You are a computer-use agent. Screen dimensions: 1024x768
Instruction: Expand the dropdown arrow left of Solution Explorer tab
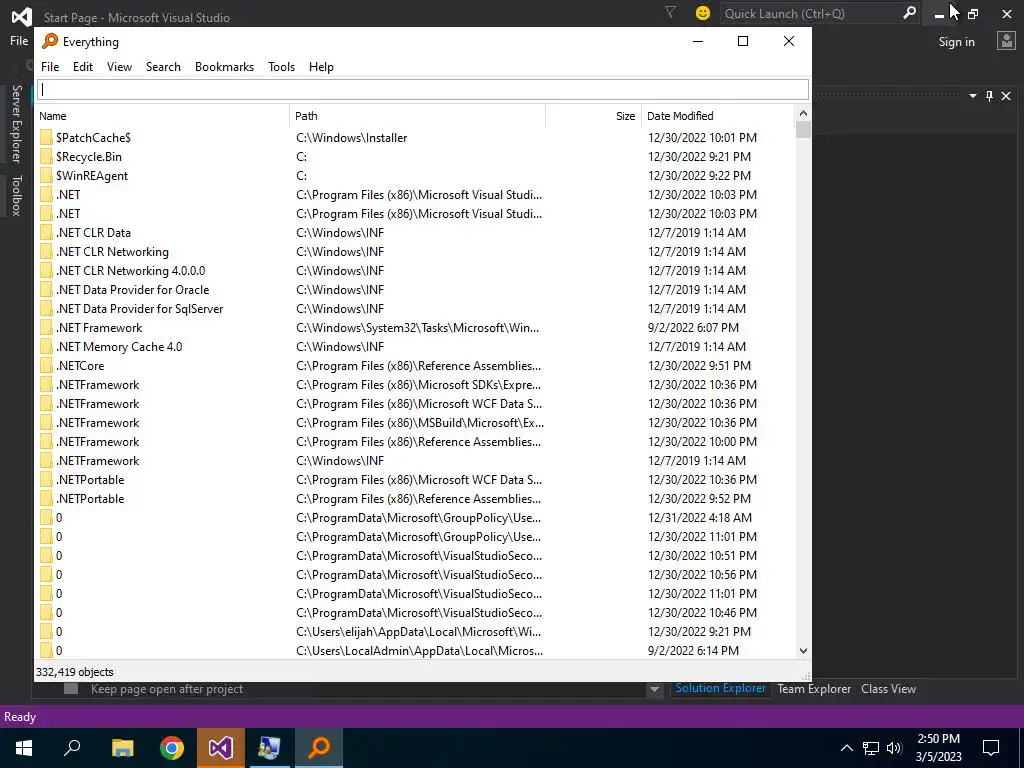tap(654, 690)
